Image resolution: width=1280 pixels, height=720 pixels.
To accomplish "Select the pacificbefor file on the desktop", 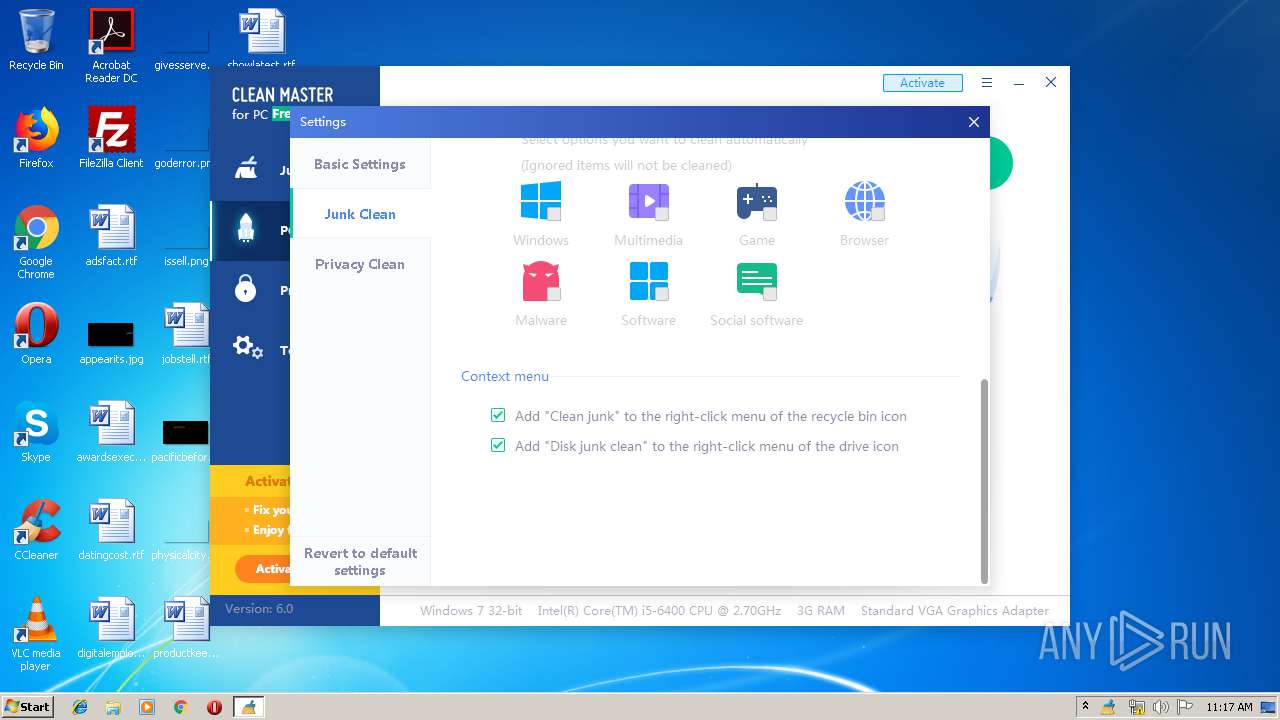I will 181,441.
